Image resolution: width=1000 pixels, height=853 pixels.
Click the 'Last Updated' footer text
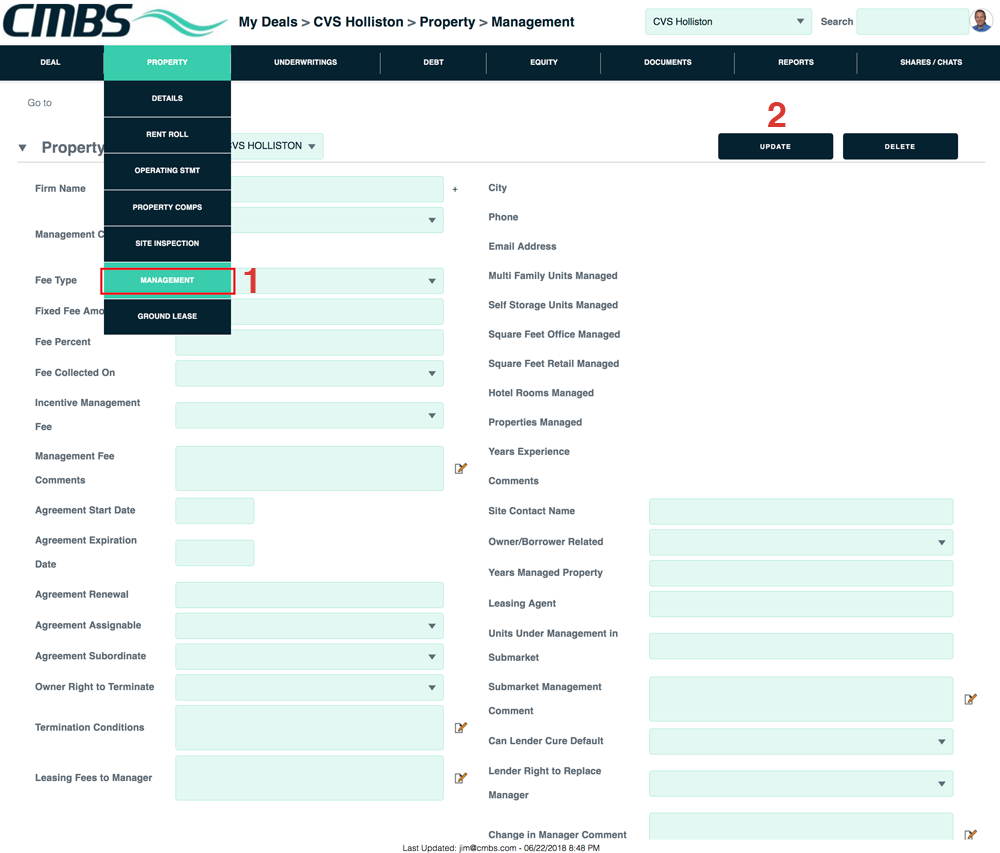501,848
